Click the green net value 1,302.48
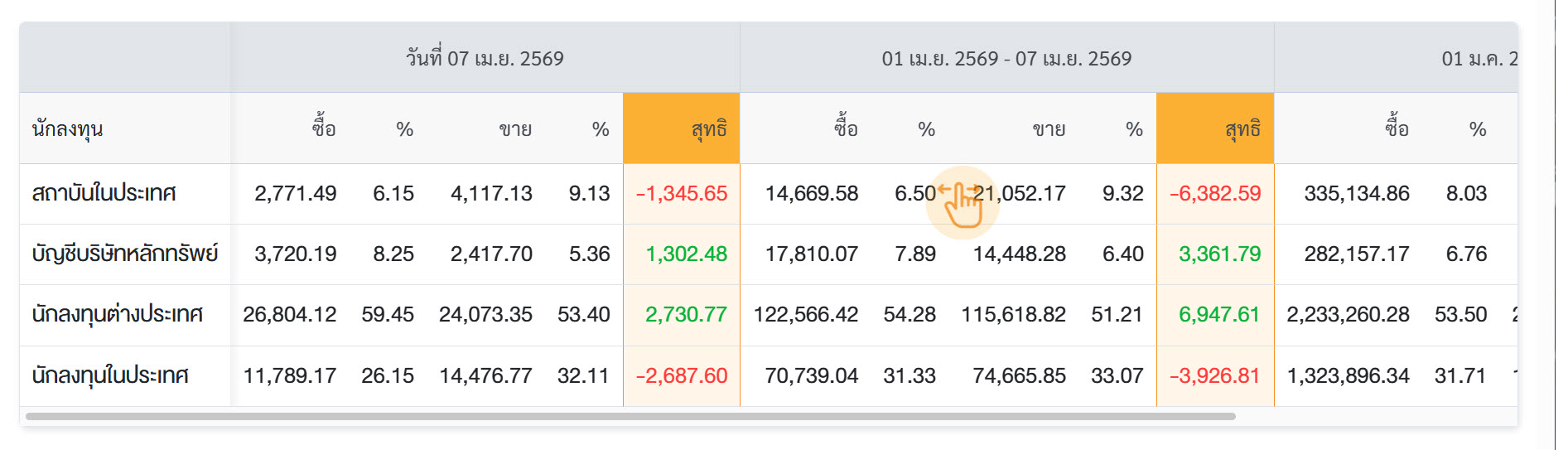Screen dimensions: 1568x450 coord(686,254)
